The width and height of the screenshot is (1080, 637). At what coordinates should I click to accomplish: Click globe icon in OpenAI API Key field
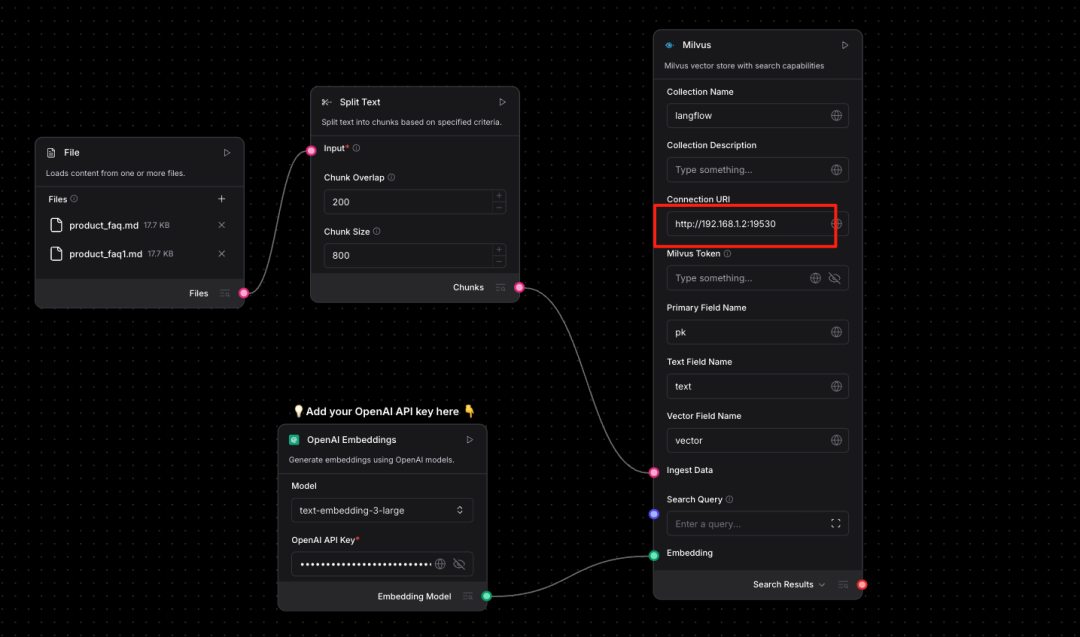[440, 564]
